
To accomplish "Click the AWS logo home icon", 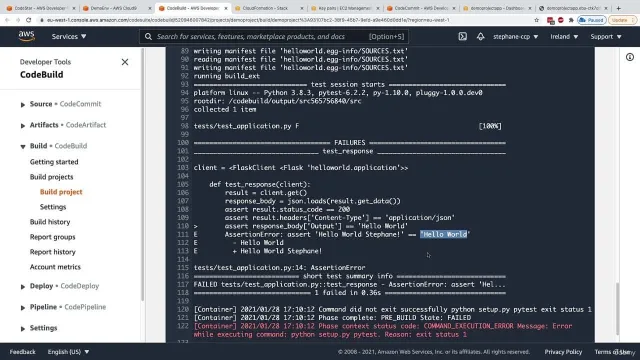I will (x=27, y=36).
